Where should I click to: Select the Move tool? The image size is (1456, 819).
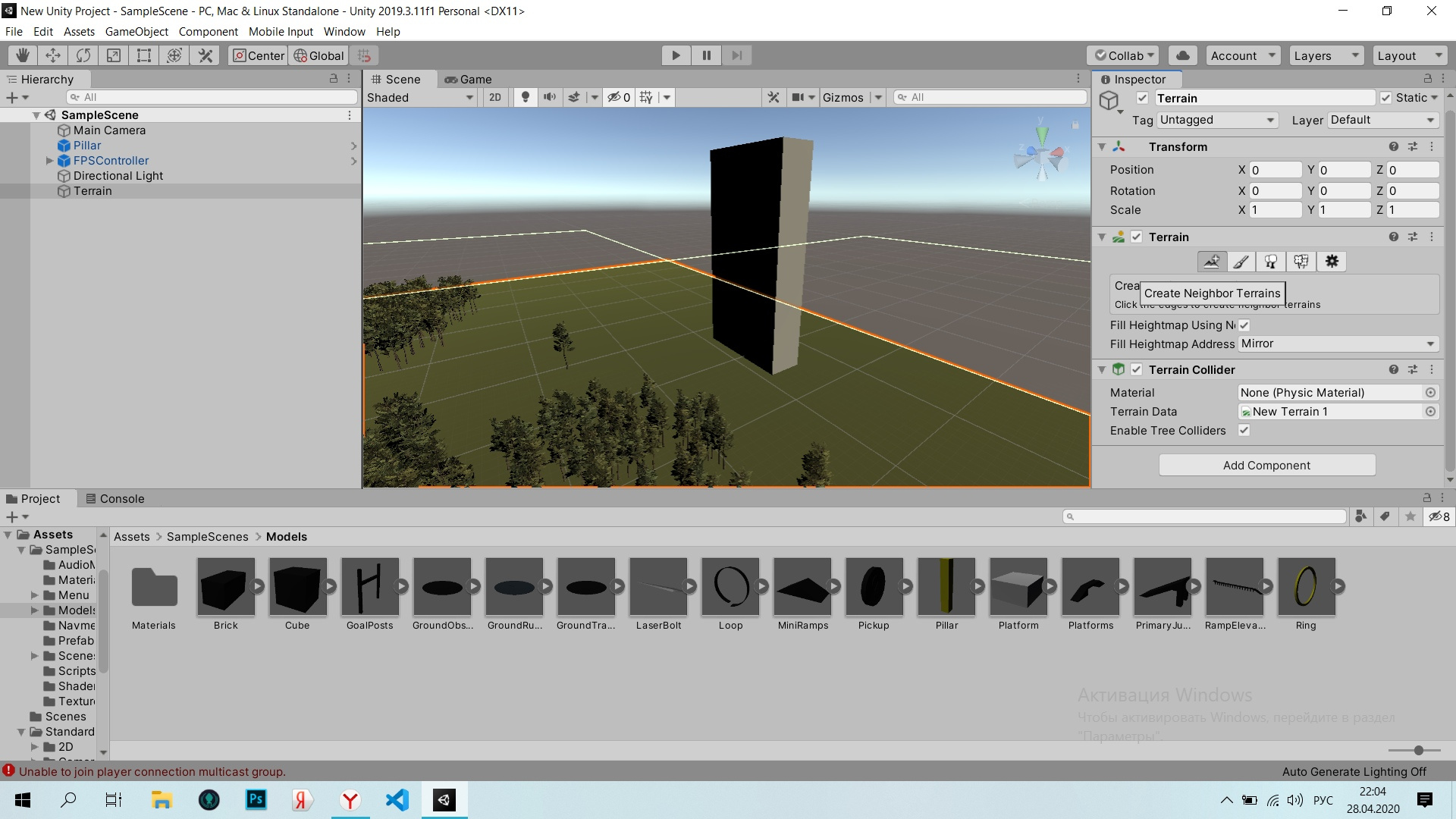53,55
